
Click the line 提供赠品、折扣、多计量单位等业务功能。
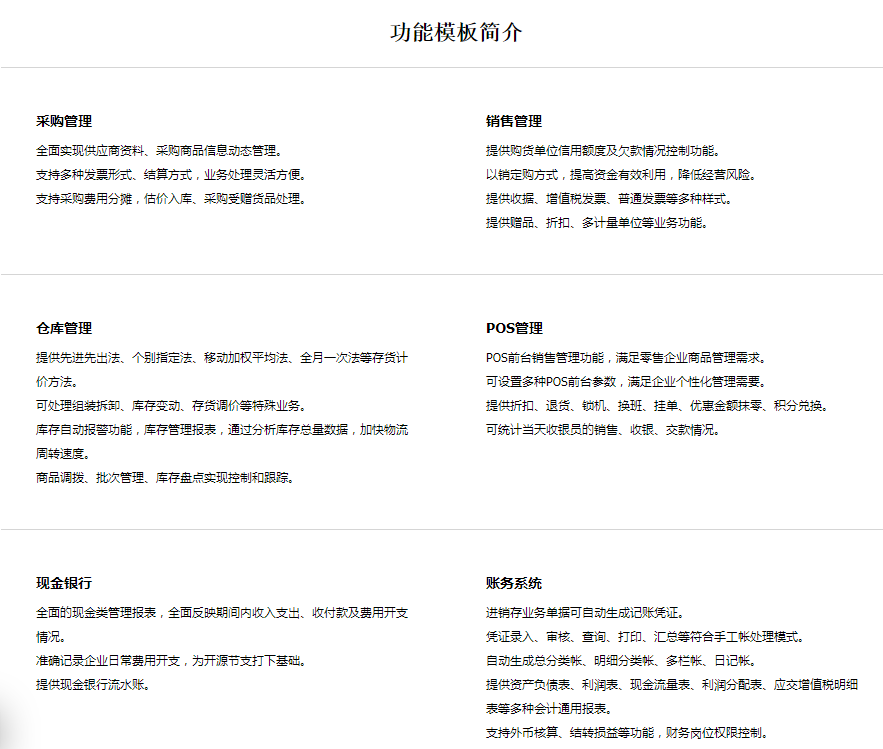tap(597, 223)
